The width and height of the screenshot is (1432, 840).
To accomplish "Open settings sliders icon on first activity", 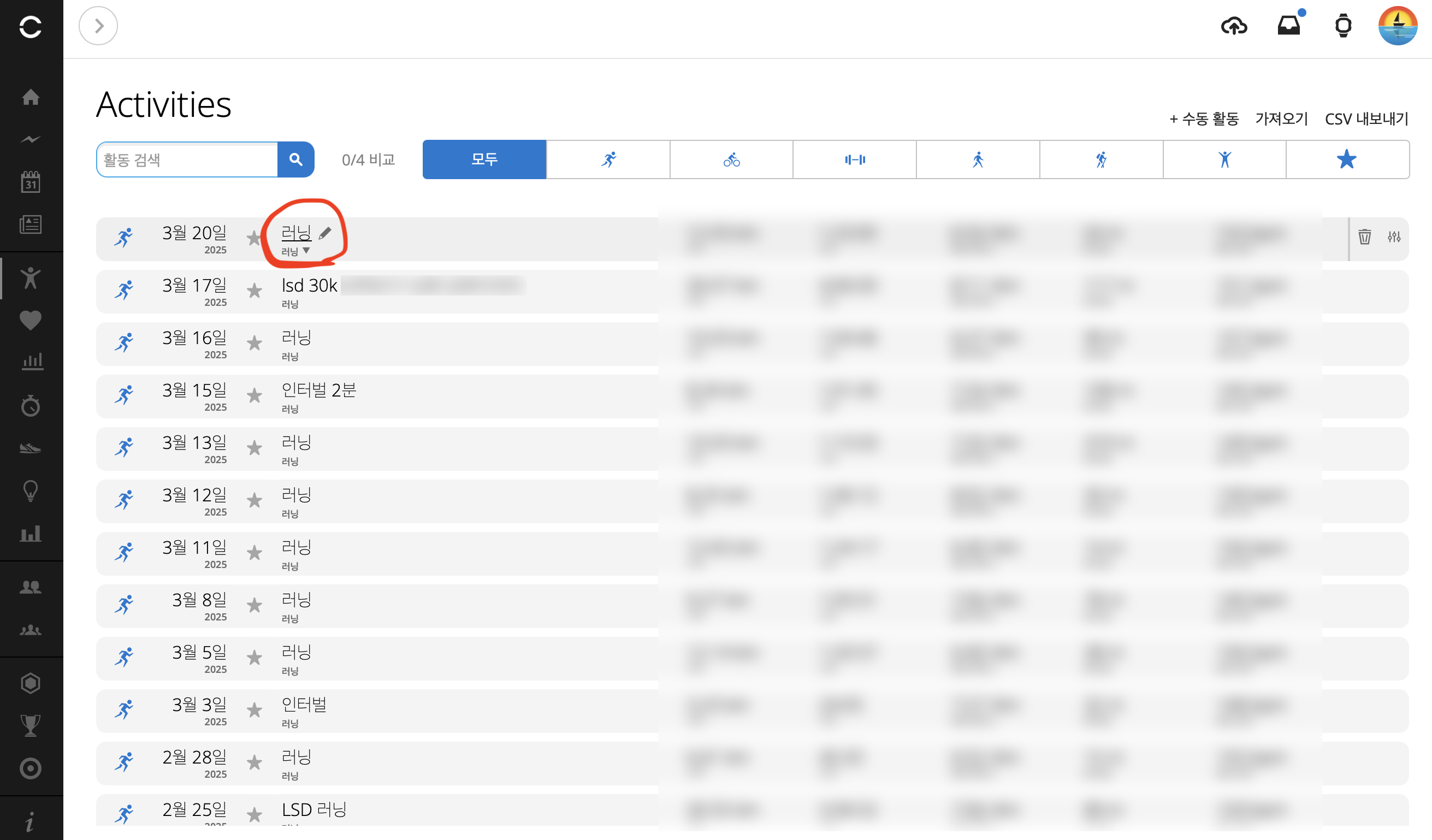I will [x=1394, y=236].
